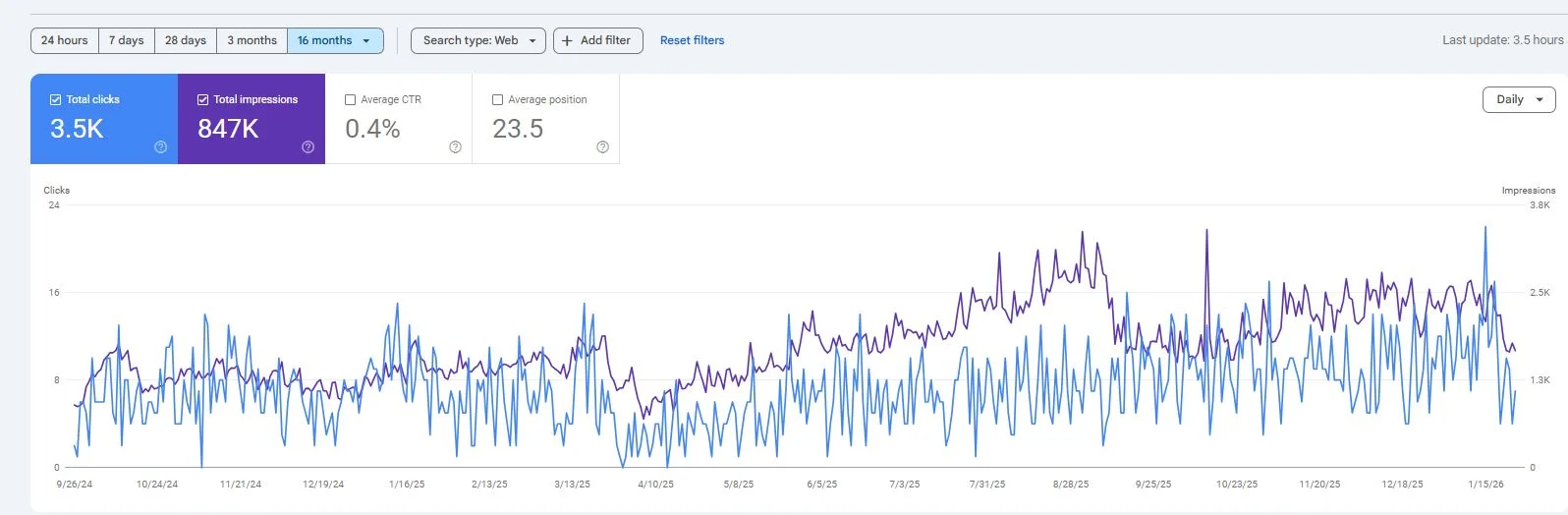Click help icon on Average CTR card
The image size is (1568, 515).
(x=455, y=147)
